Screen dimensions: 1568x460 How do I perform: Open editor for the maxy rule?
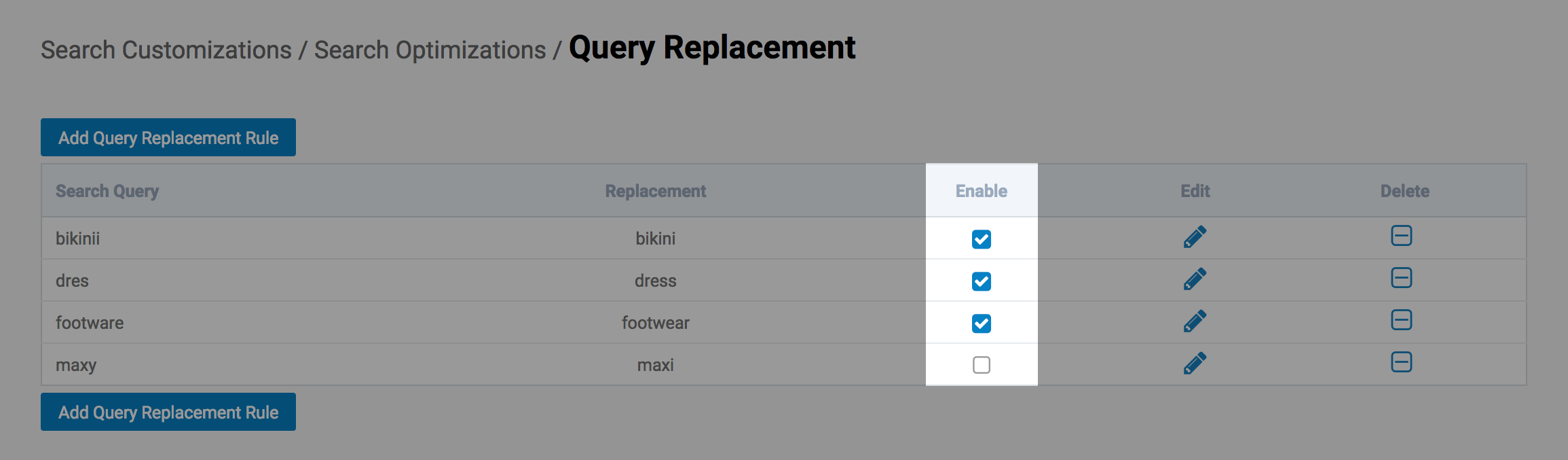pyautogui.click(x=1195, y=364)
